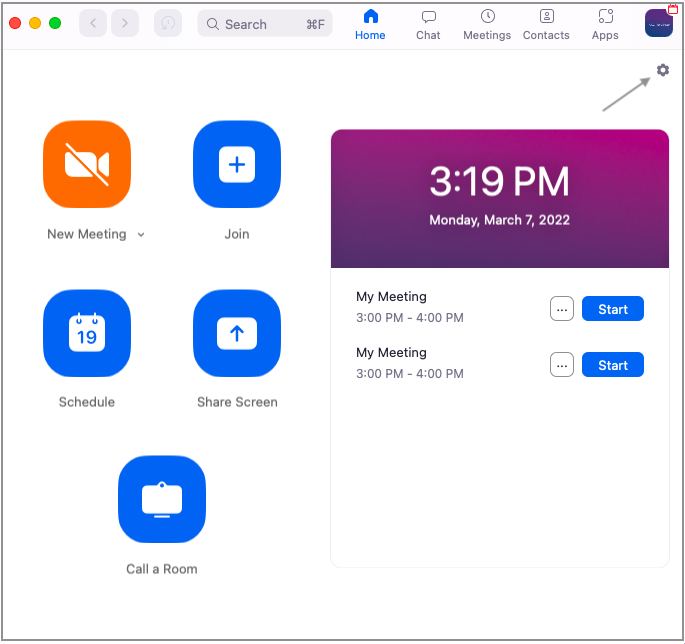The width and height of the screenshot is (685, 644).
Task: Start the first My Meeting
Action: [x=613, y=309]
